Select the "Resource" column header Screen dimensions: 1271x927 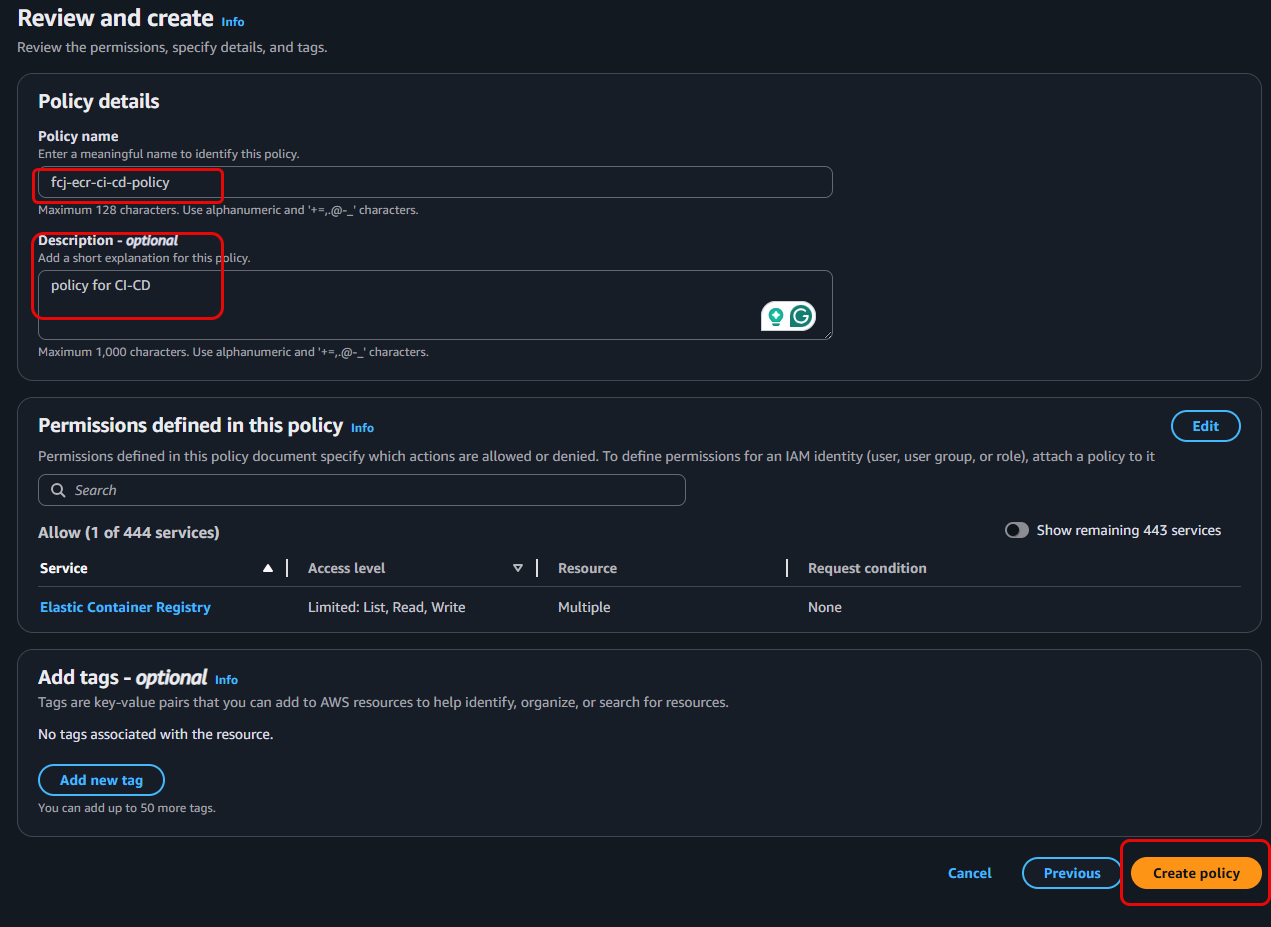(x=587, y=567)
